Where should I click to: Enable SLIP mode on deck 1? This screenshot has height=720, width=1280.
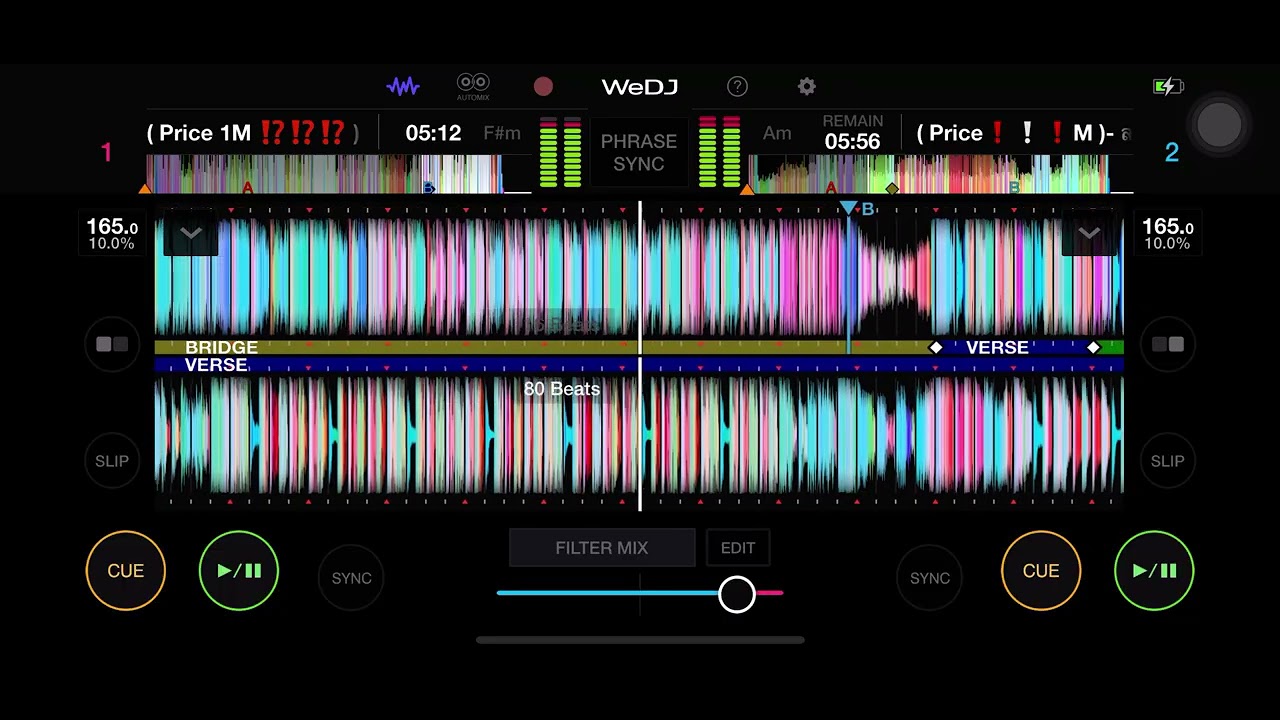[112, 461]
